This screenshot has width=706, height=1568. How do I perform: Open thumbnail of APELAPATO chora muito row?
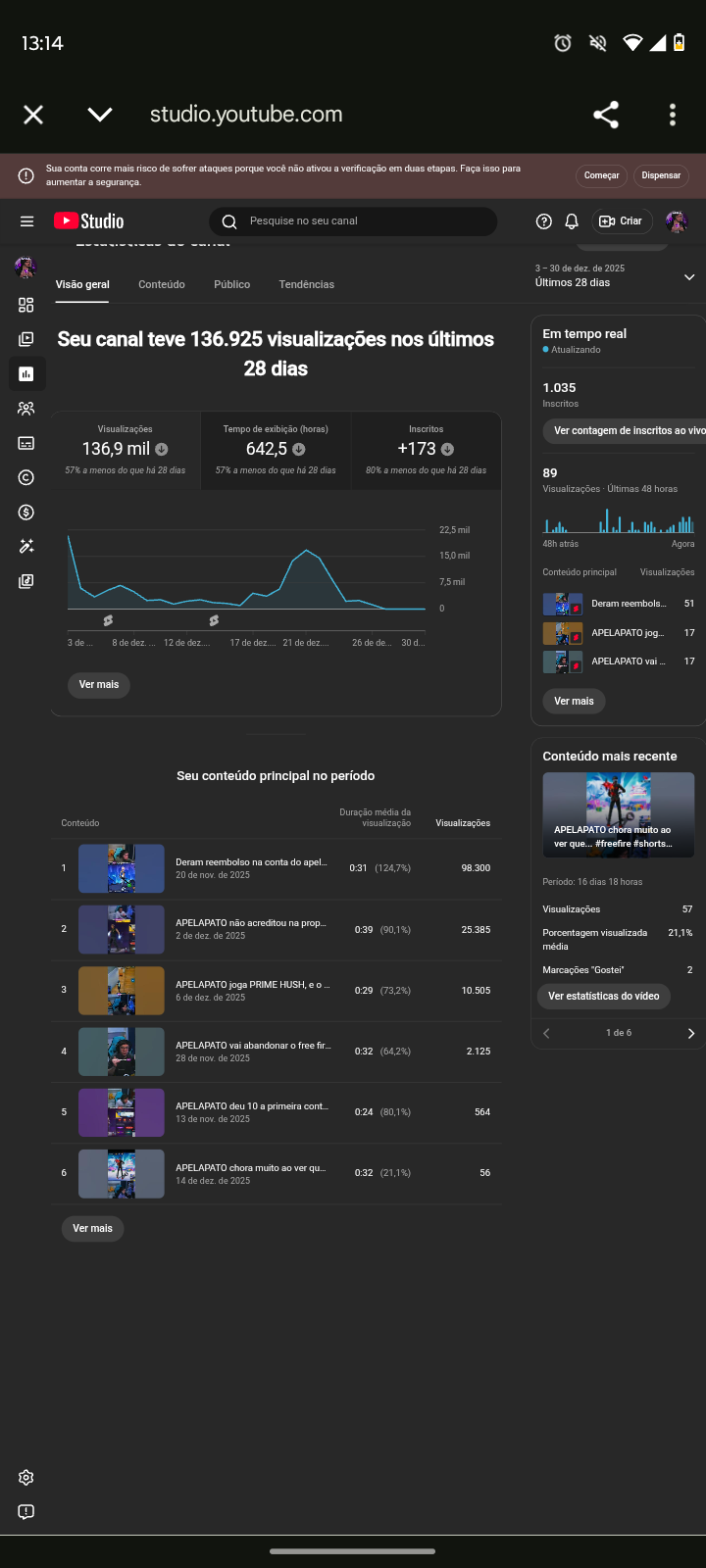click(122, 1173)
